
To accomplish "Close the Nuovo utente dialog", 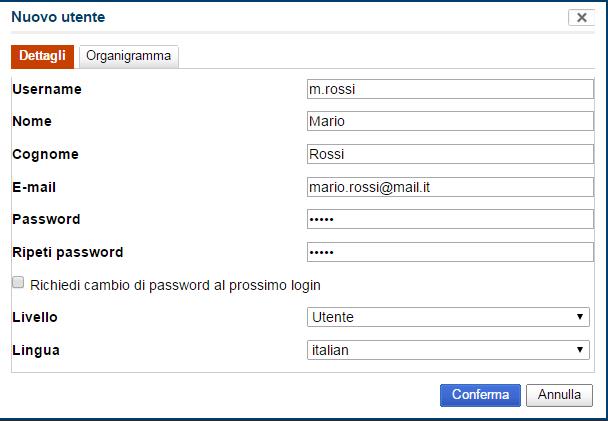I will 581,18.
